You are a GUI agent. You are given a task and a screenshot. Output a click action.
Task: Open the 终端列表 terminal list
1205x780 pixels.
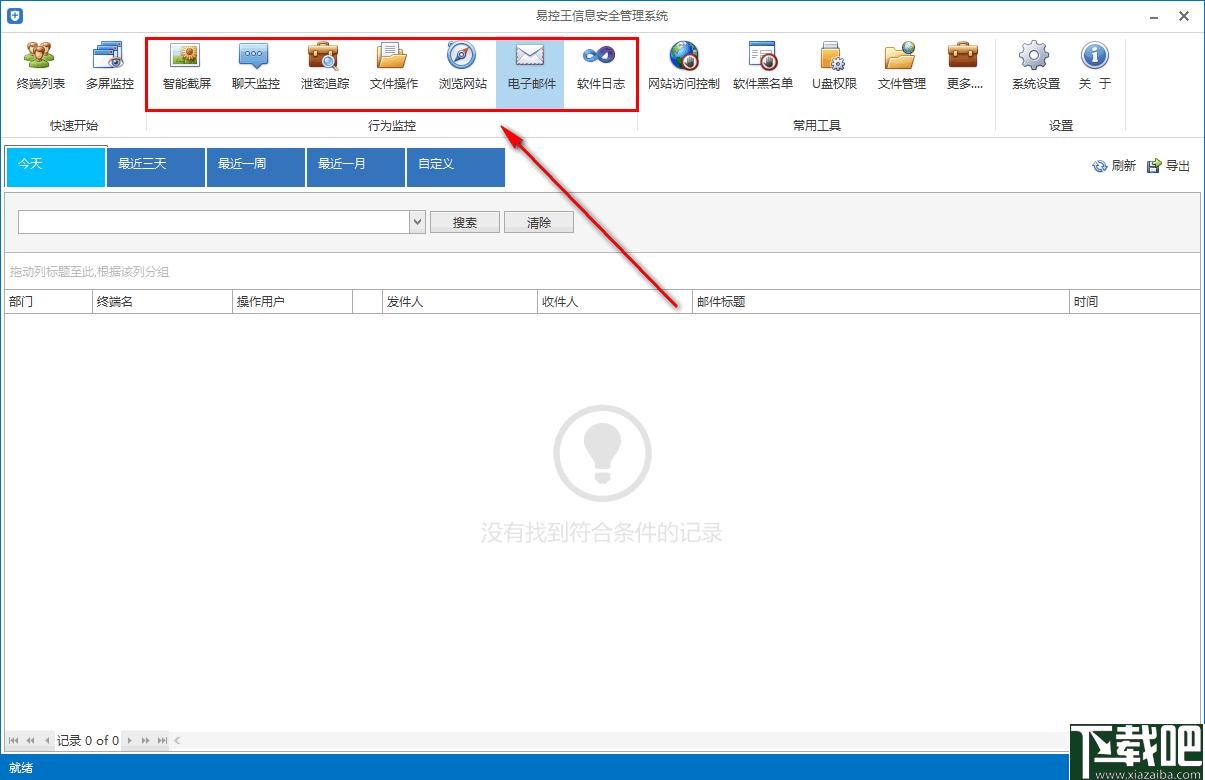click(x=41, y=66)
